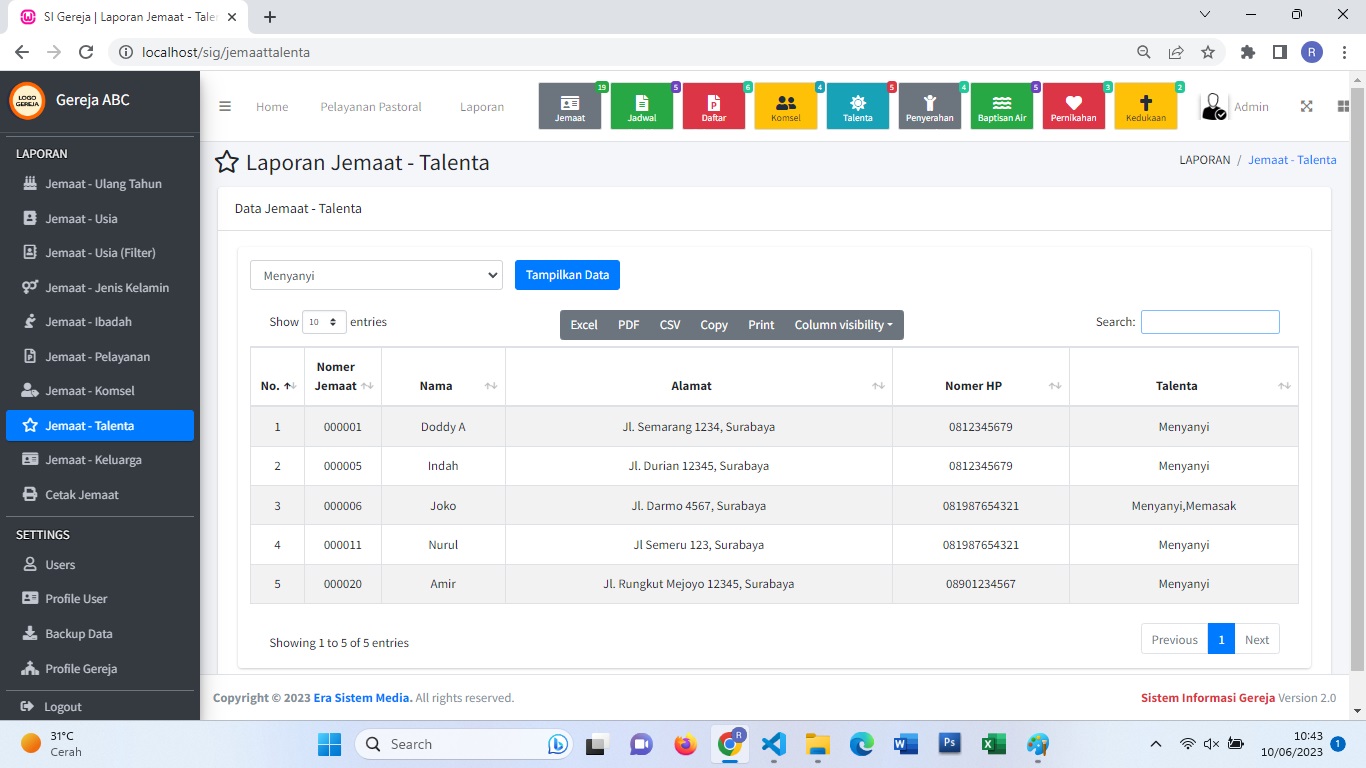1366x768 pixels.
Task: Open the Pelayanan Pastoral menu
Action: [x=371, y=107]
